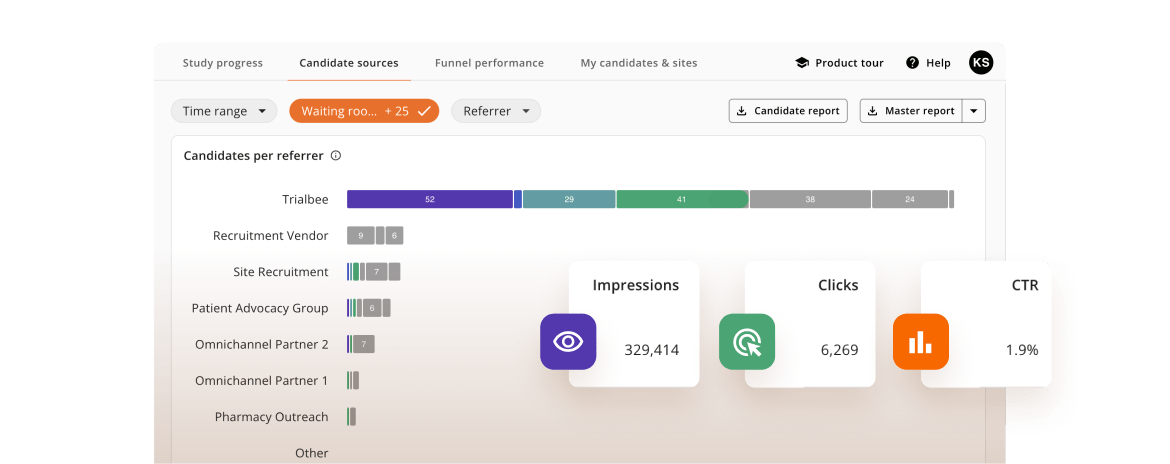Open the KS user avatar
The image size is (1170, 464).
click(x=981, y=62)
